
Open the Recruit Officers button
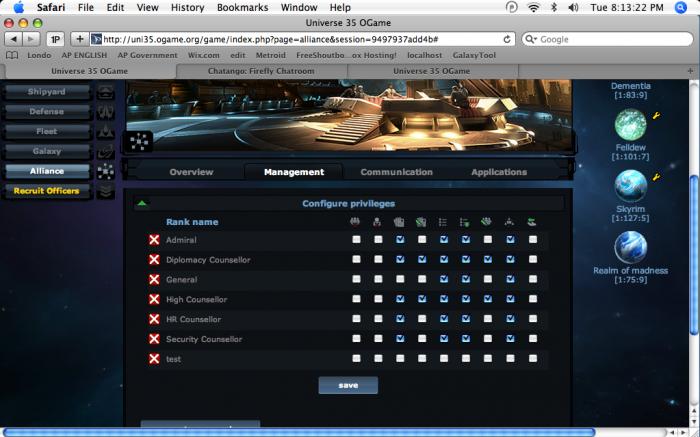tap(46, 191)
